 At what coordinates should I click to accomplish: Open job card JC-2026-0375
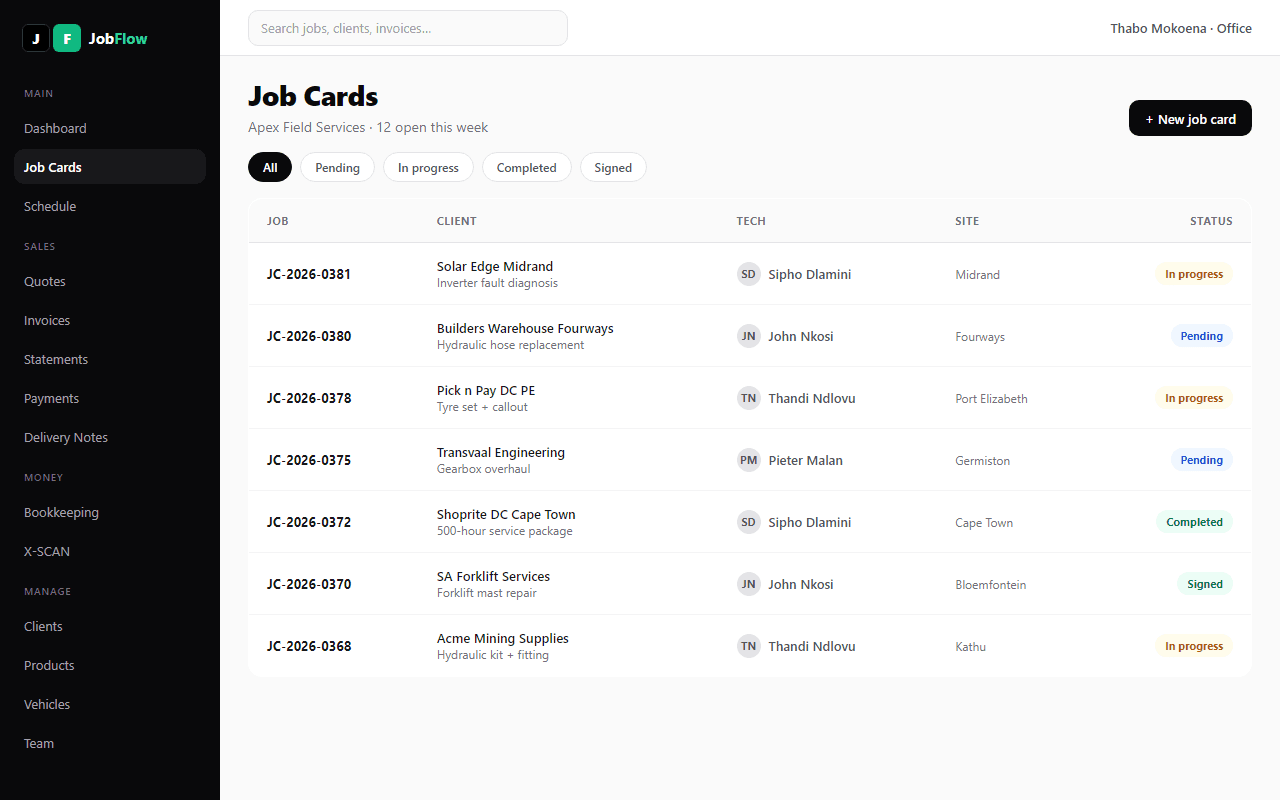coord(309,460)
